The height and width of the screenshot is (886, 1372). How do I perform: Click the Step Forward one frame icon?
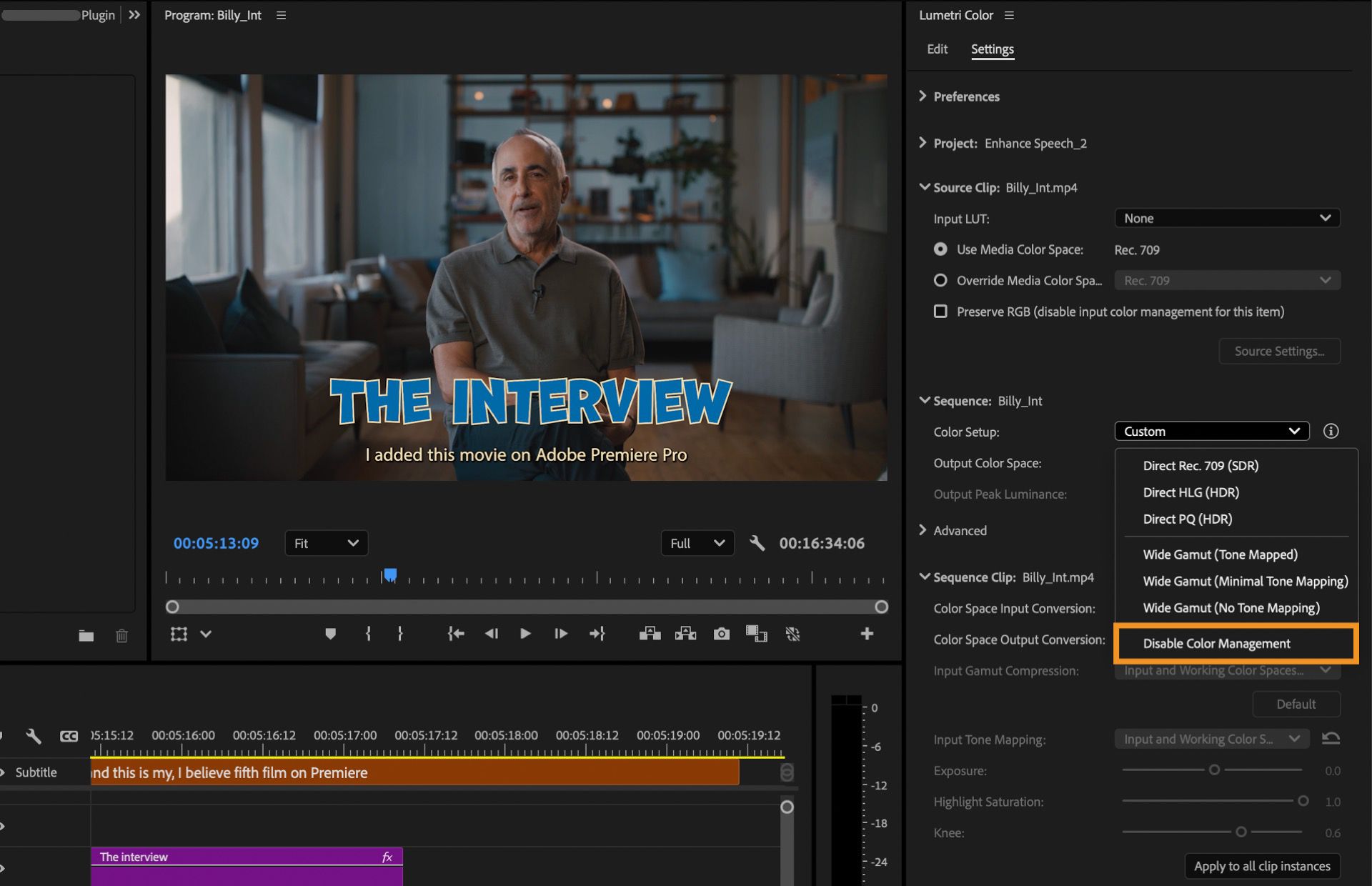pos(560,633)
